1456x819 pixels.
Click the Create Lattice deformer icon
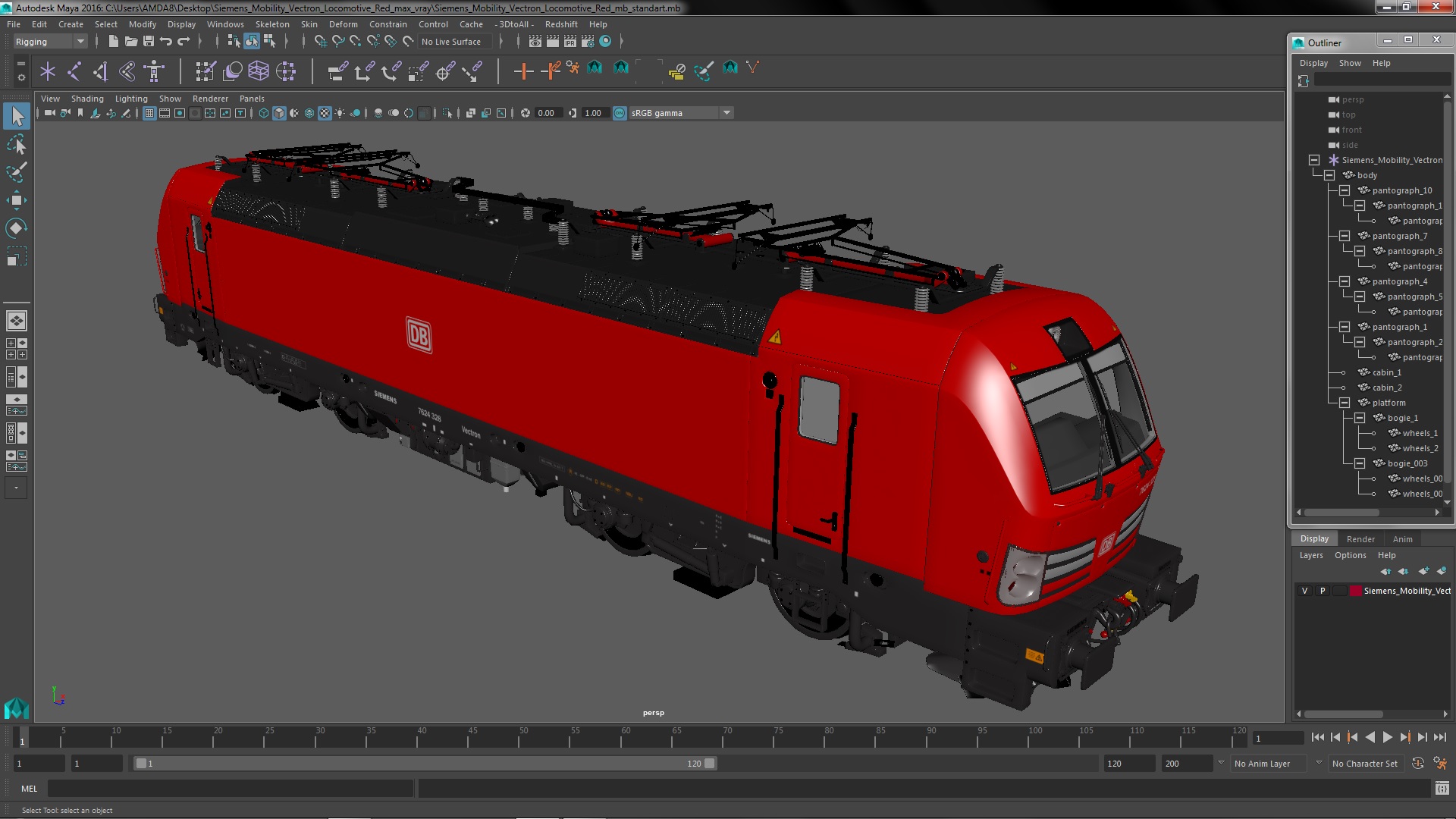pos(259,71)
